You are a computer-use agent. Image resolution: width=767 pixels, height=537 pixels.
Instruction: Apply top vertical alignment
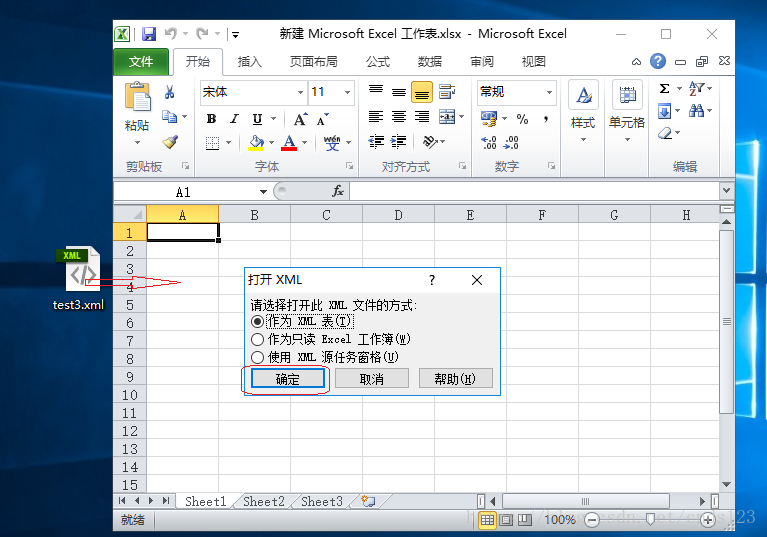tap(376, 90)
